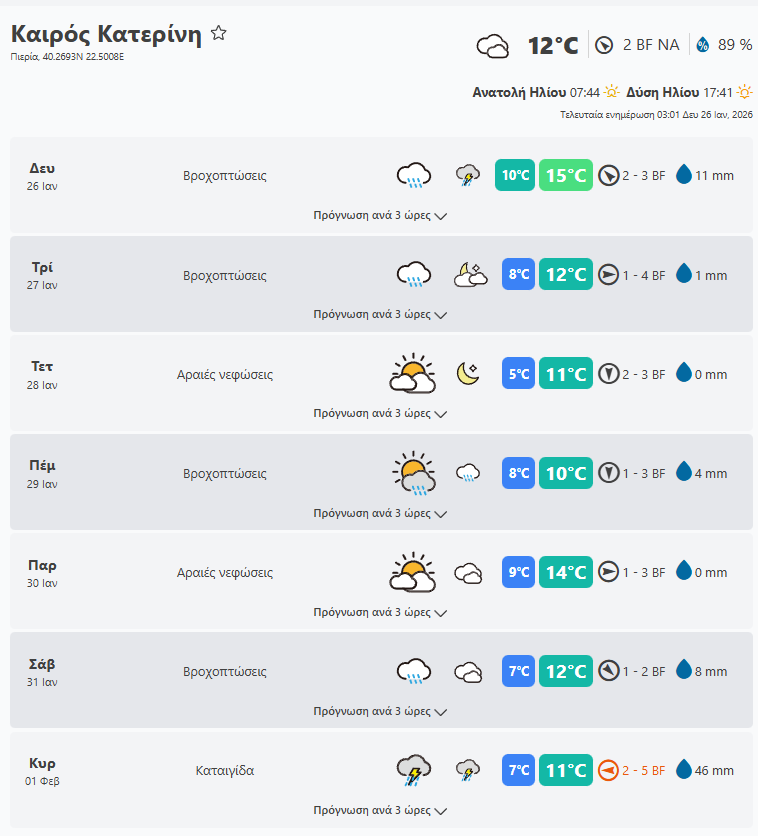Image resolution: width=758 pixels, height=836 pixels.
Task: Click the sunrise sun icon
Action: tap(611, 92)
